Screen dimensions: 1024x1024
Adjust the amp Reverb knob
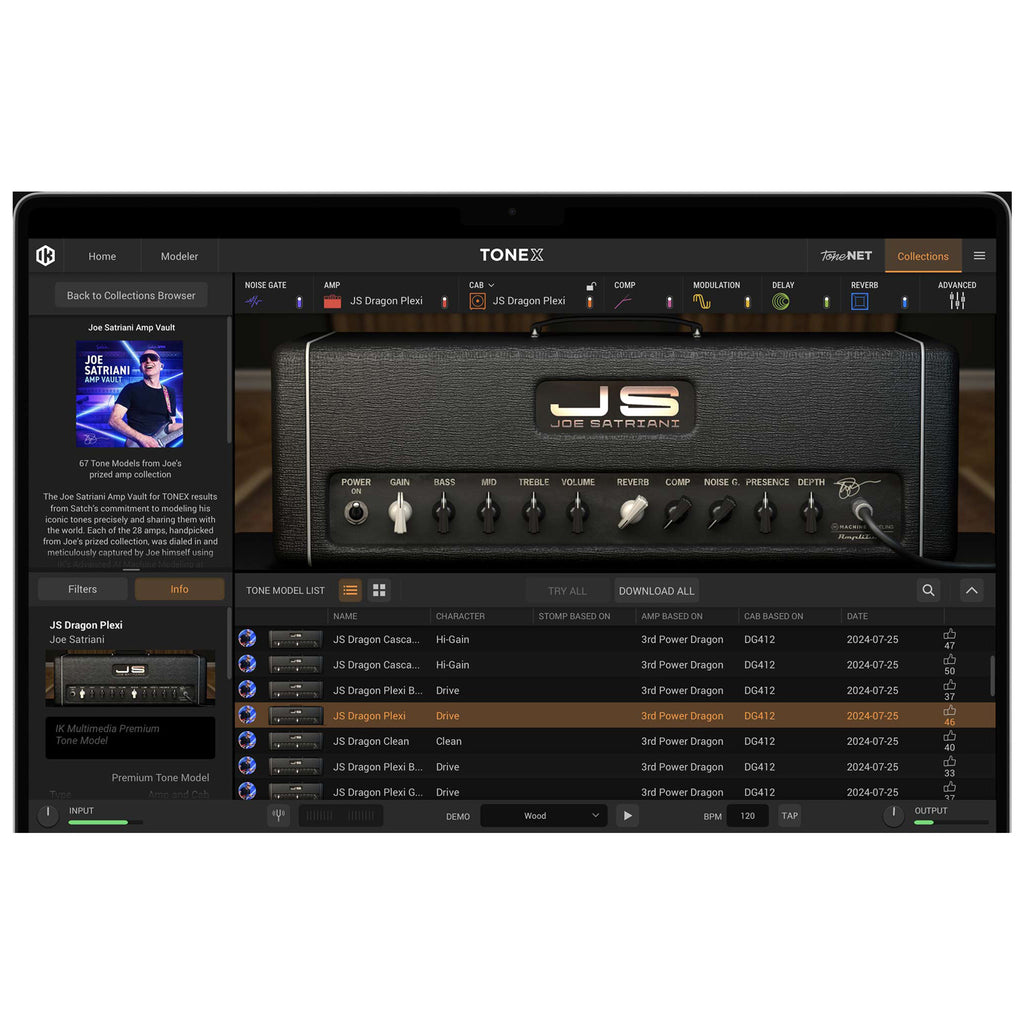pyautogui.click(x=632, y=512)
